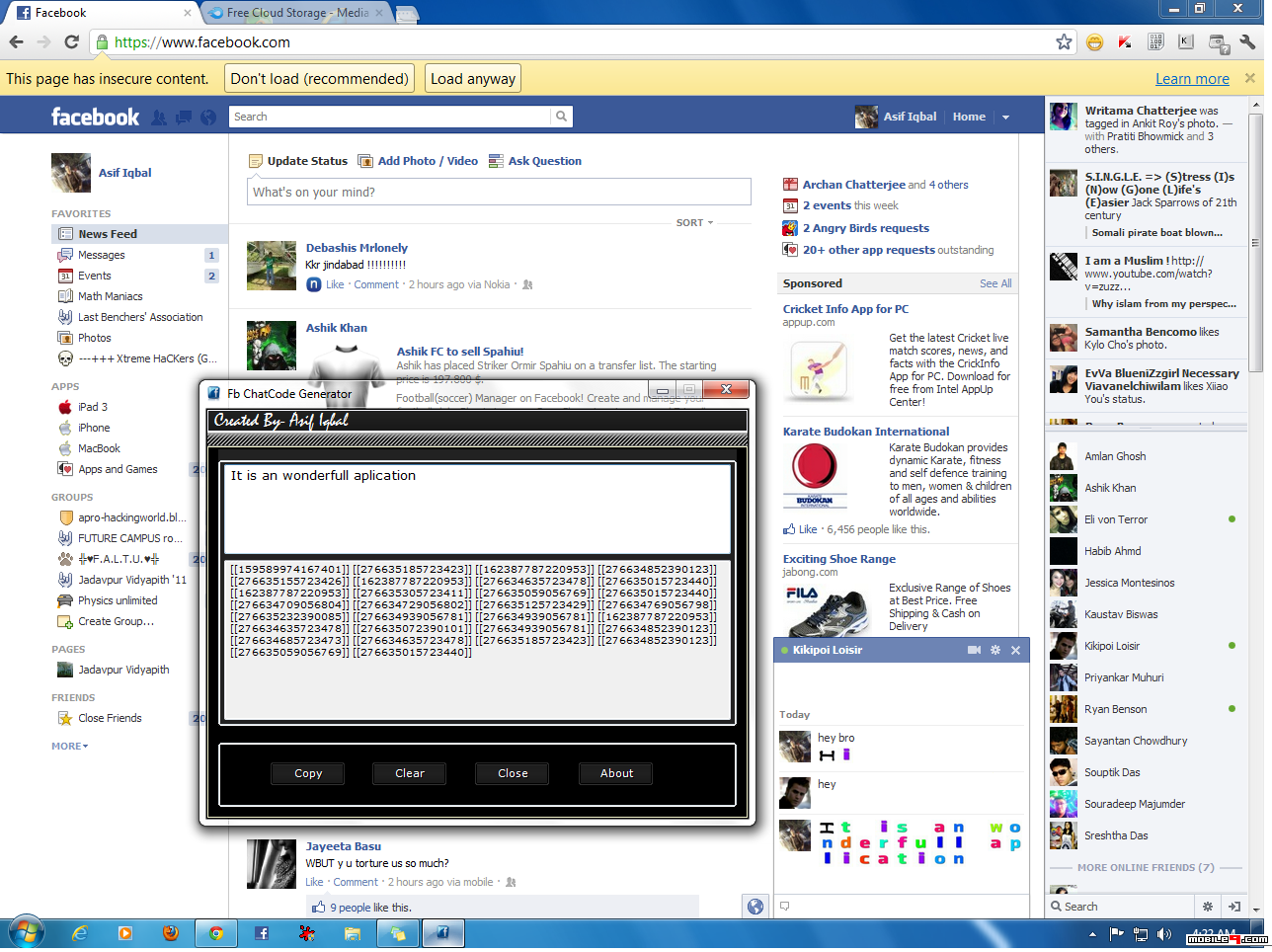This screenshot has width=1272, height=952.
Task: Open the Facebook messages icon in header
Action: (x=184, y=117)
